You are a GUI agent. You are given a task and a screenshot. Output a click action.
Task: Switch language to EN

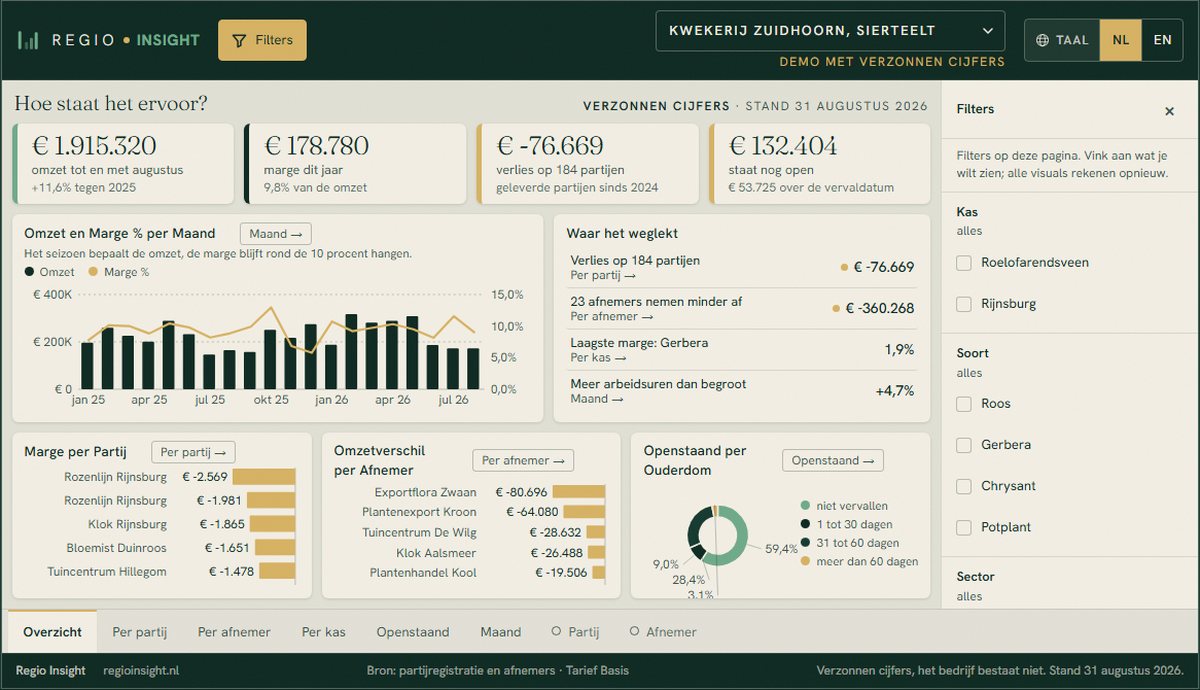click(1162, 40)
